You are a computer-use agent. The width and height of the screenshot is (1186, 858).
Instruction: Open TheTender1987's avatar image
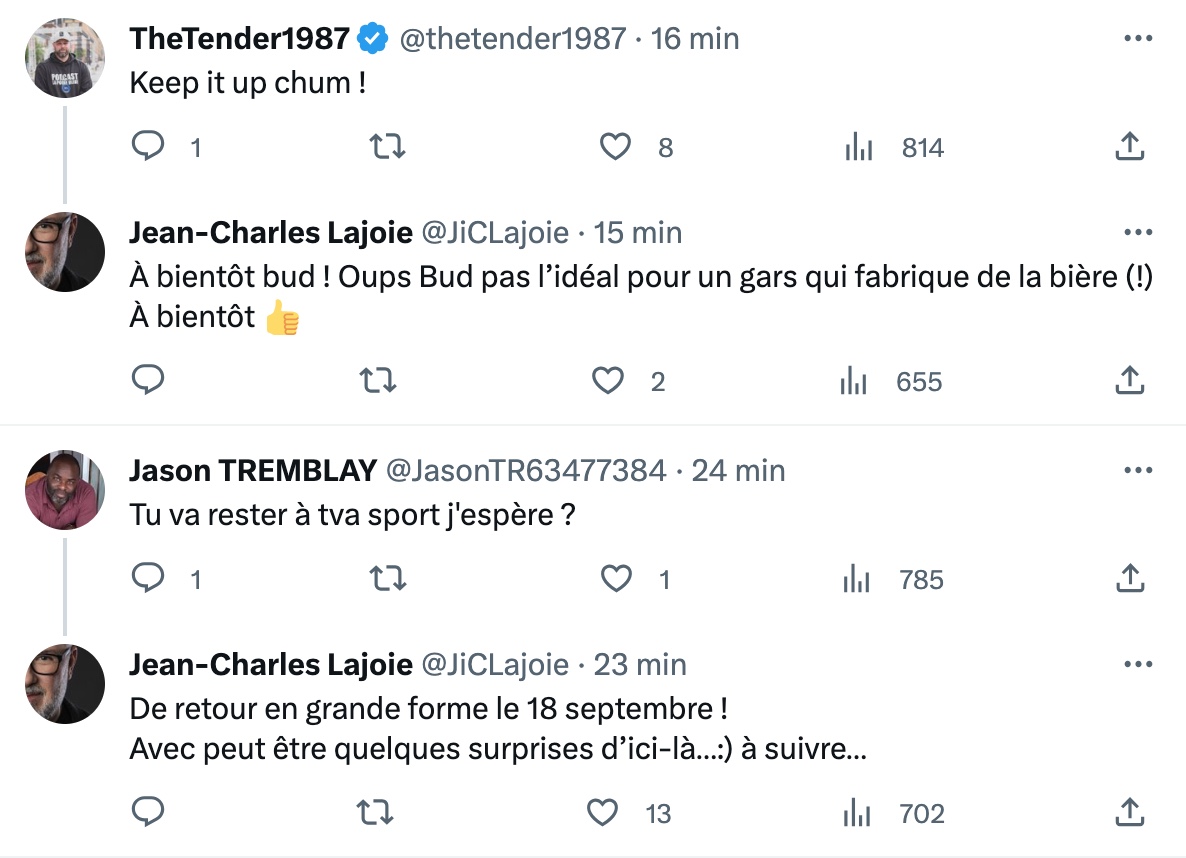coord(65,58)
